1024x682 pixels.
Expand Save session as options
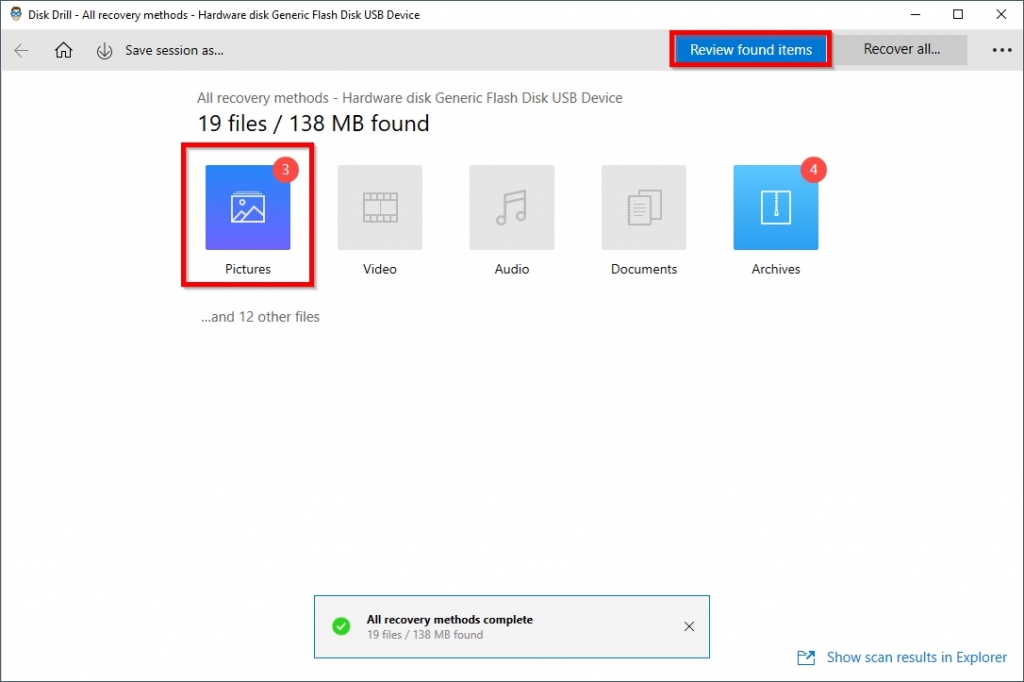(x=175, y=50)
